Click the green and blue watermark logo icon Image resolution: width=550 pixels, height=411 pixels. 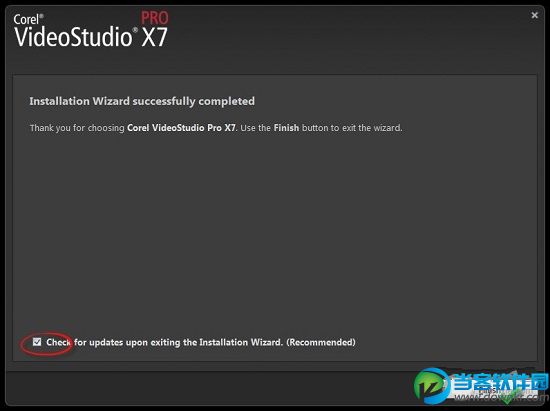(x=431, y=386)
